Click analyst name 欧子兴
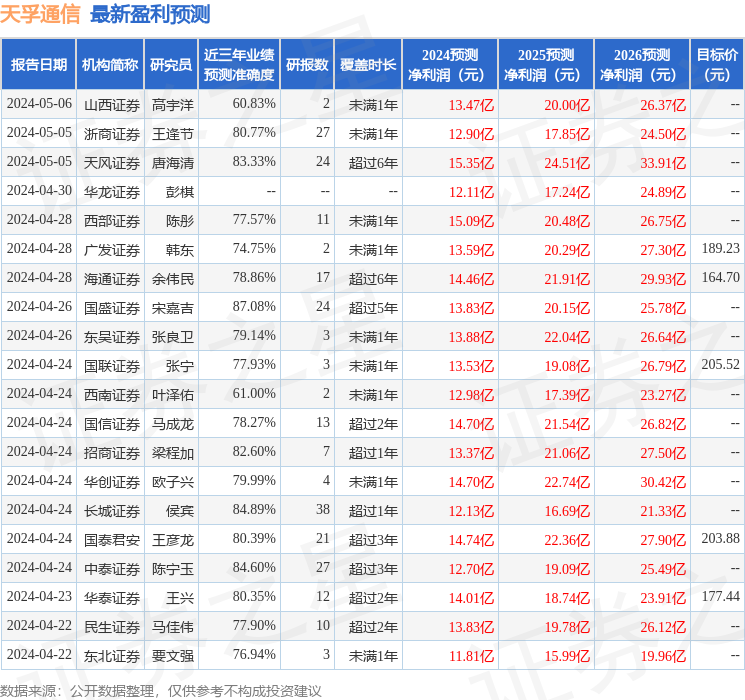This screenshot has width=745, height=700. click(x=172, y=482)
